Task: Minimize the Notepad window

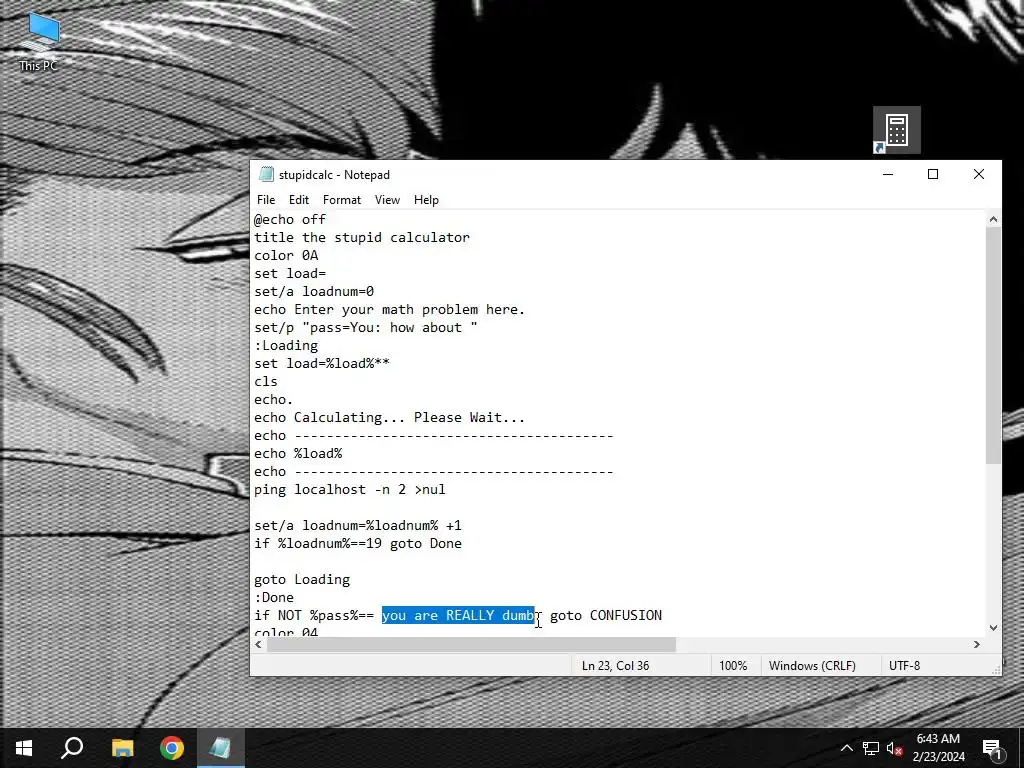Action: (x=888, y=174)
